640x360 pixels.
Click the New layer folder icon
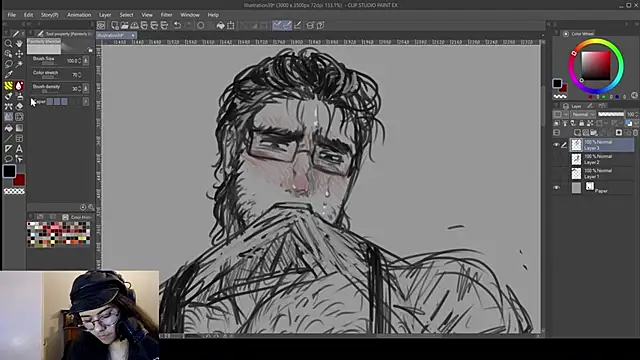coord(594,133)
